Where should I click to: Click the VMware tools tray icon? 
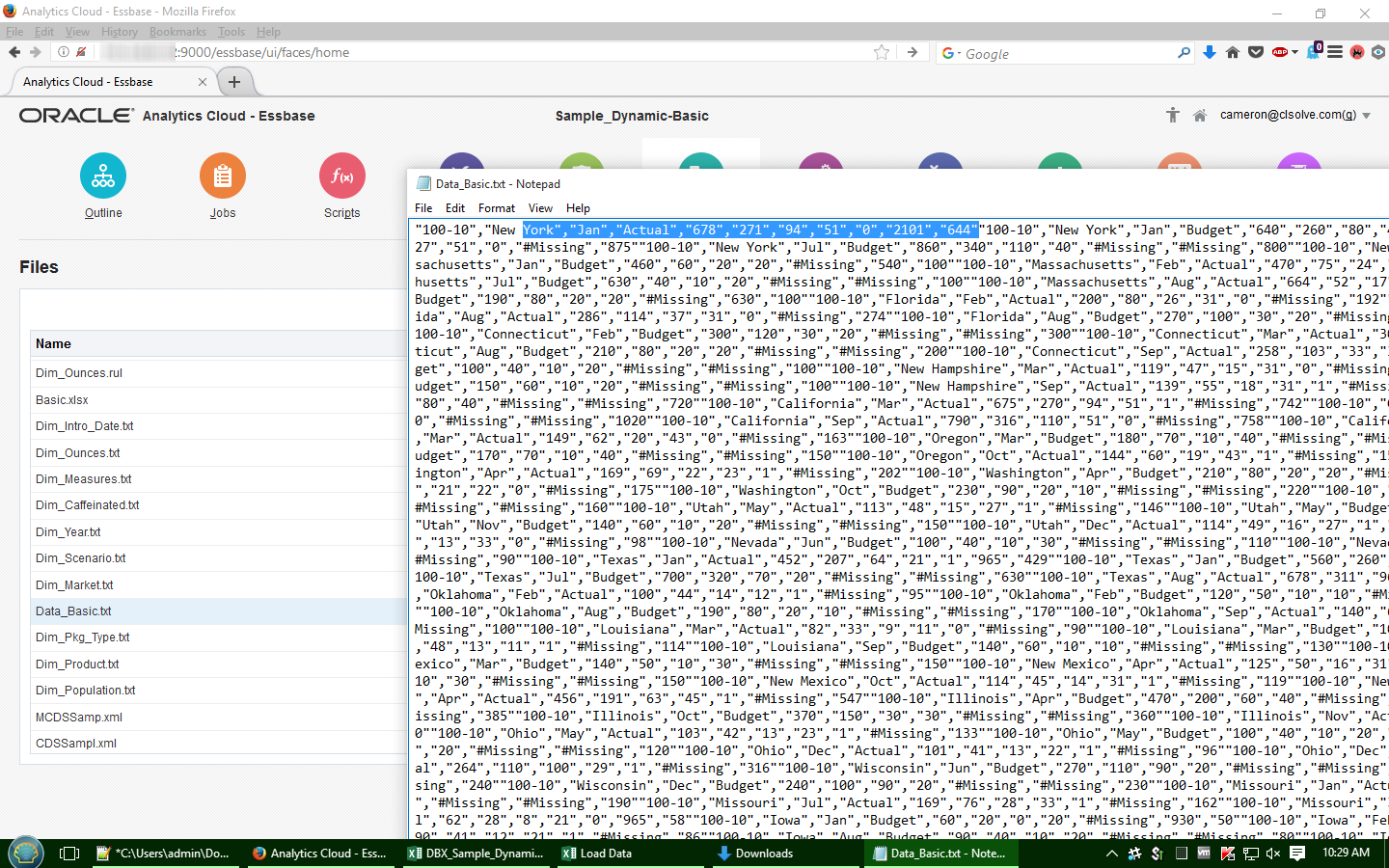[1204, 854]
